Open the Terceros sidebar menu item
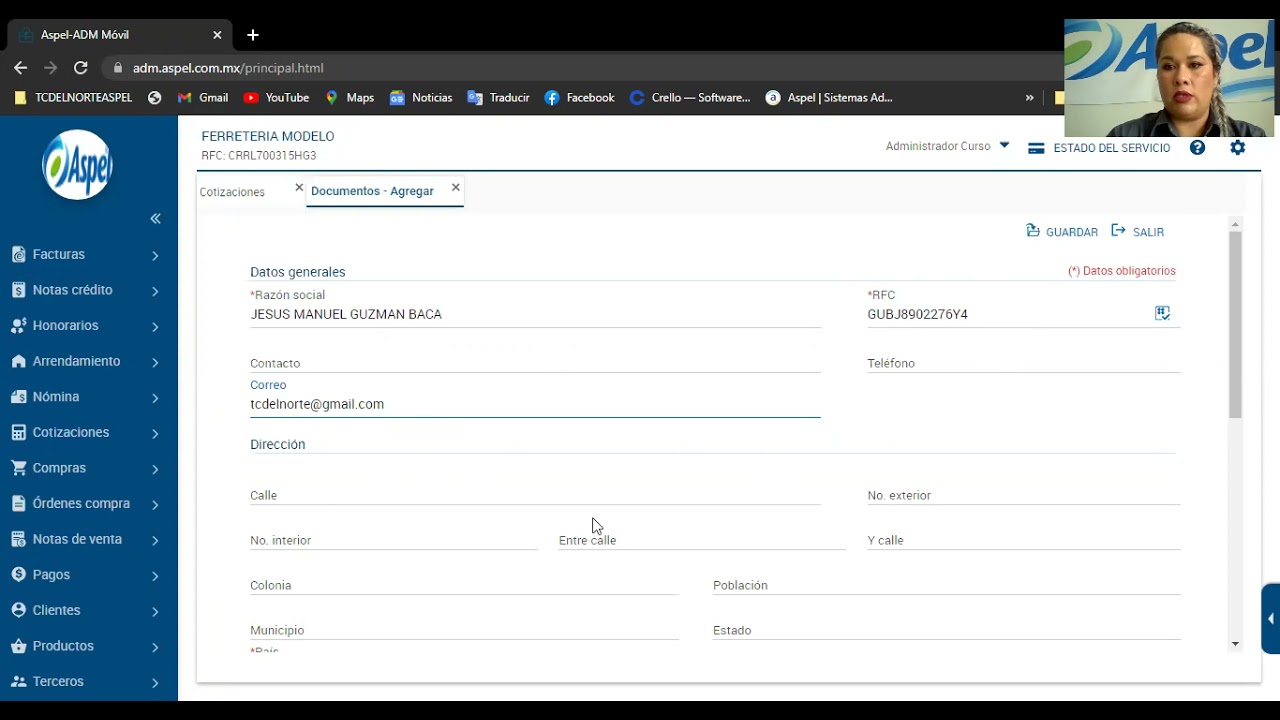1280x720 pixels. 58,682
